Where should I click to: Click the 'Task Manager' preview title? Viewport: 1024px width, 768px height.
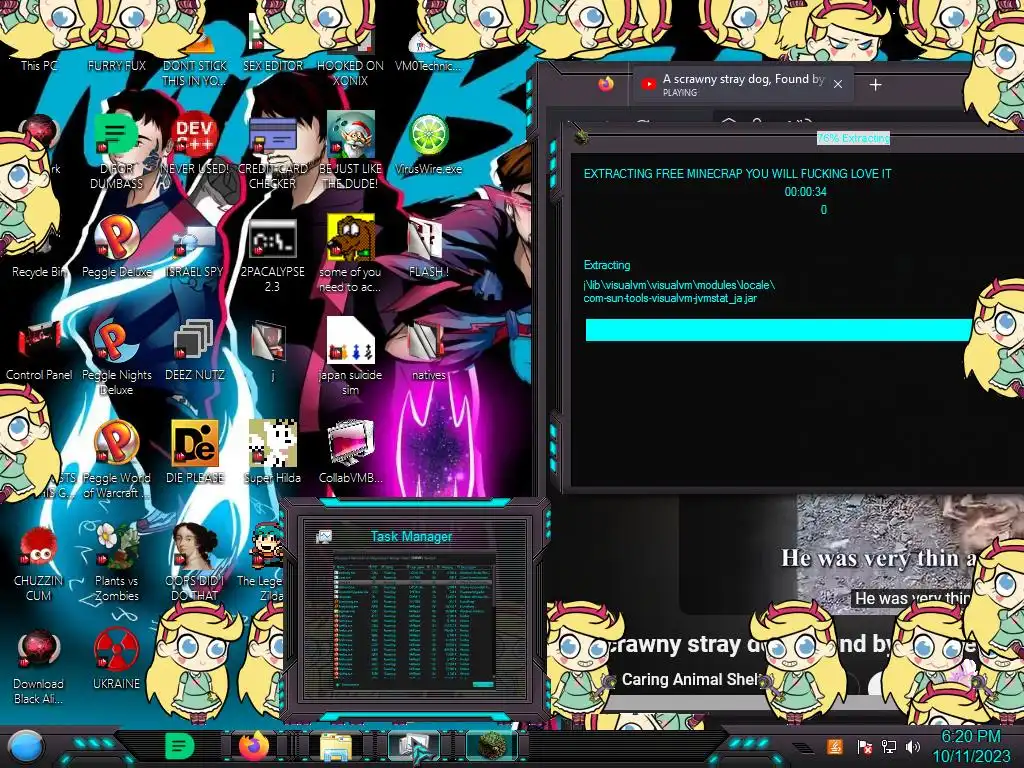pos(411,536)
